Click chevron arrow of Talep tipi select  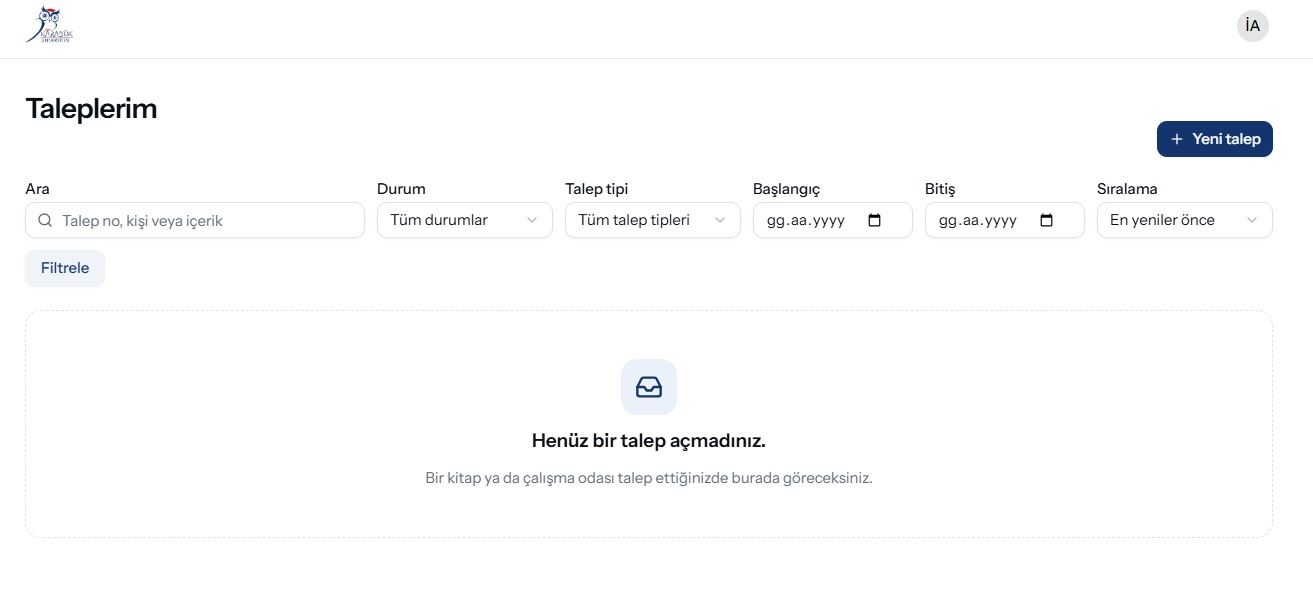pyautogui.click(x=720, y=220)
